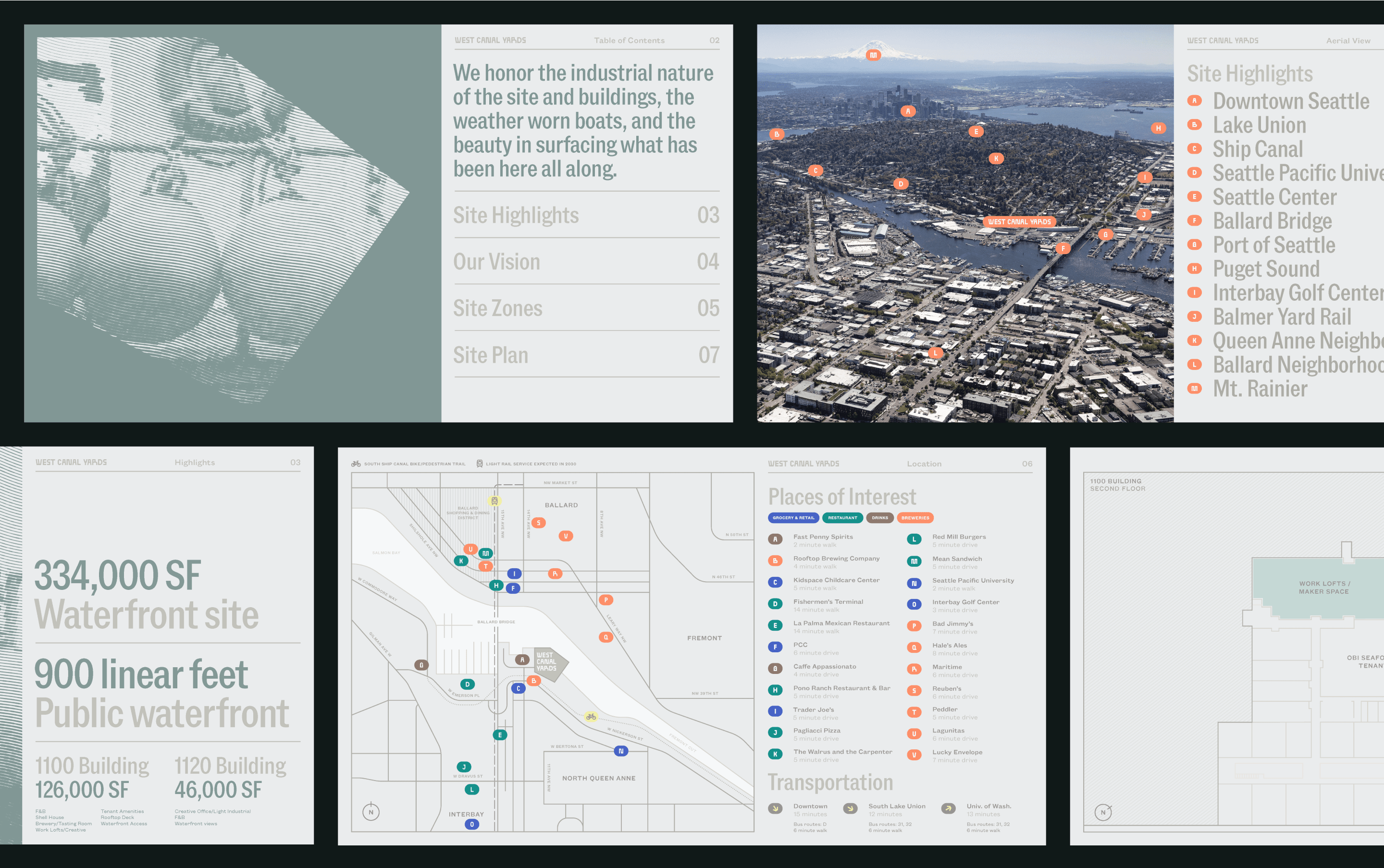Click orange swatch beside Downtown Seattle
The height and width of the screenshot is (868, 1384).
click(1195, 101)
